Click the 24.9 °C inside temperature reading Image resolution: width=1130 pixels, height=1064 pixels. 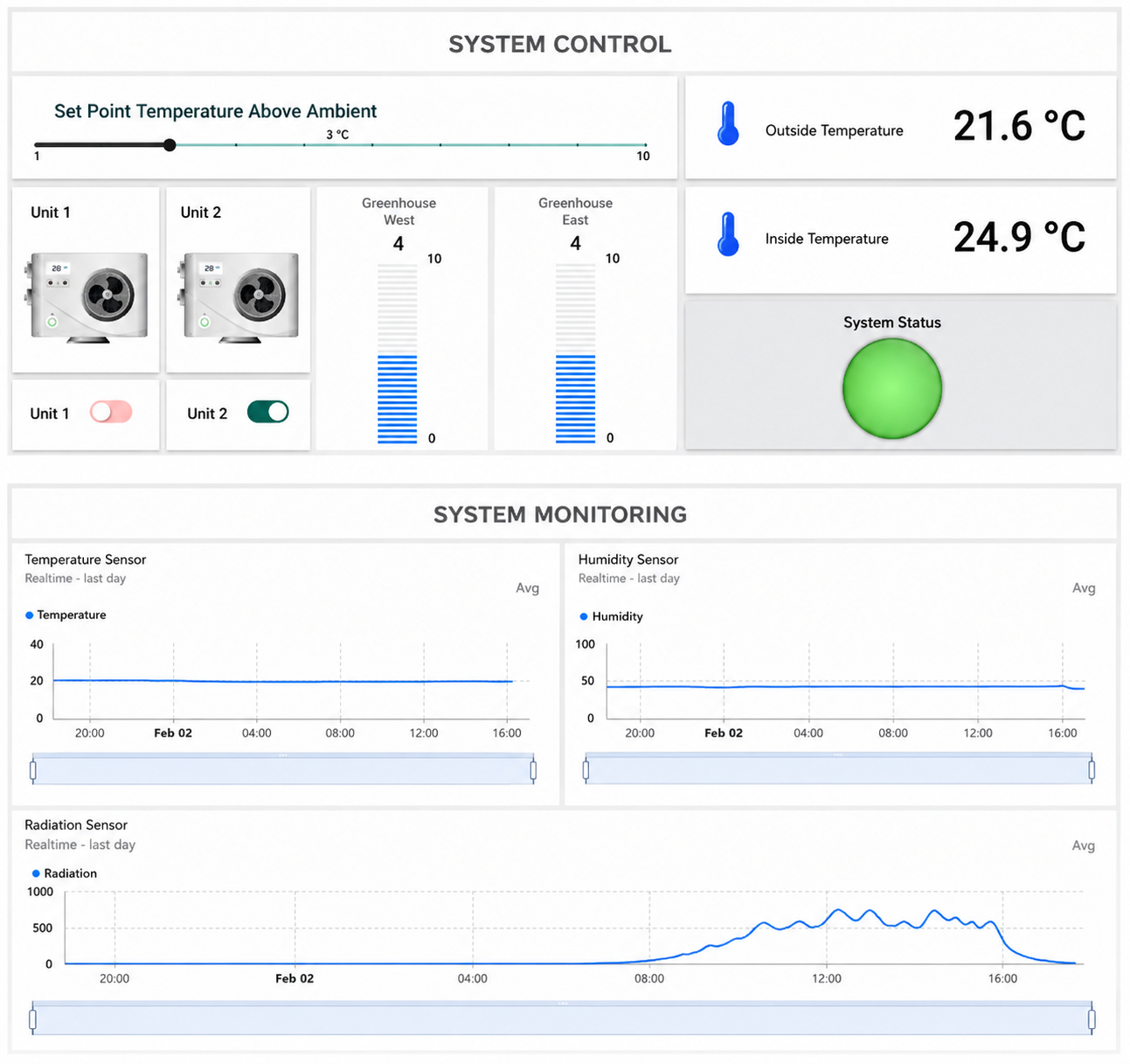tap(1019, 237)
